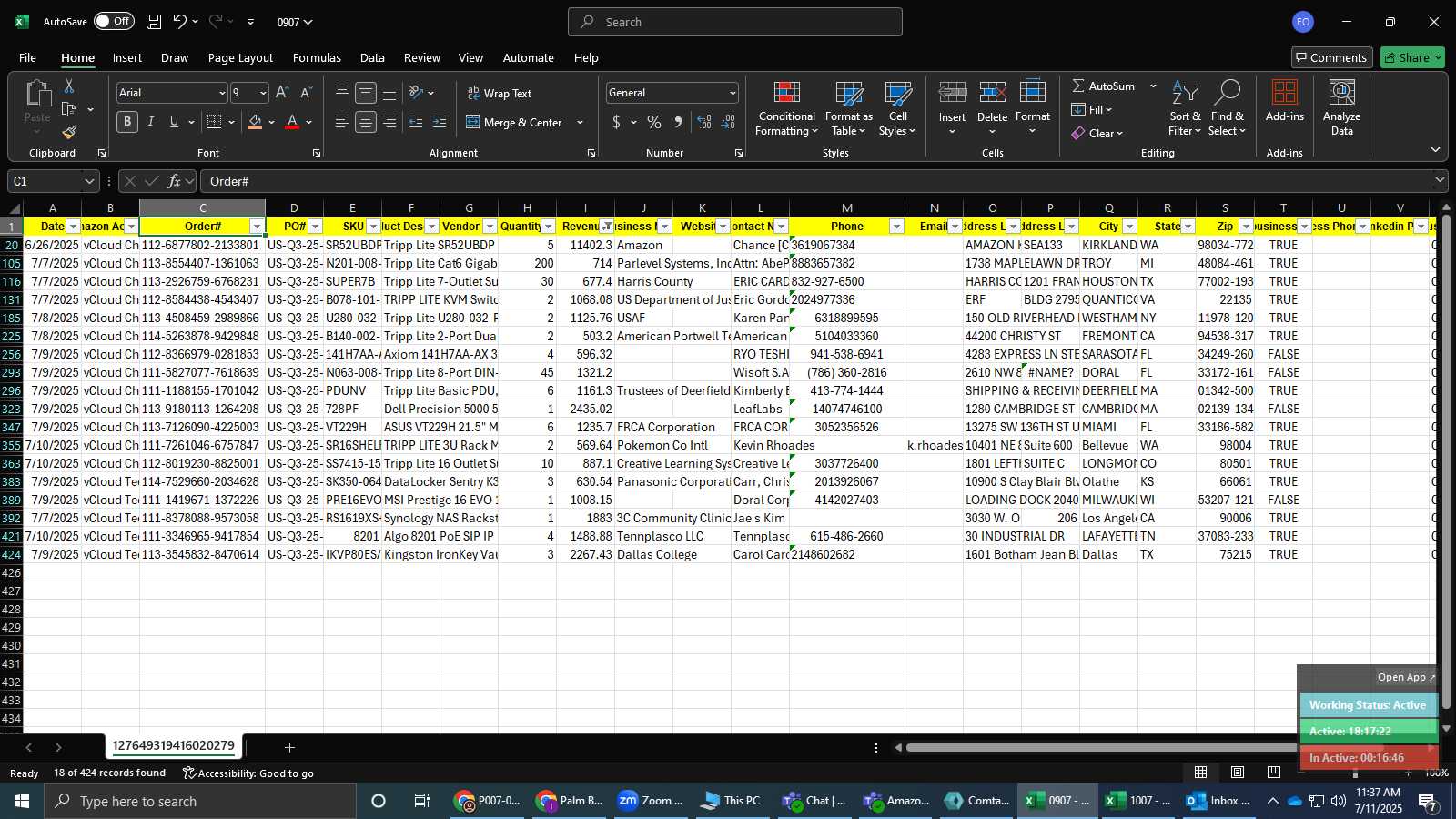Open Order# column filter dropdown
Viewport: 1456px width, 819px height.
[x=257, y=227]
